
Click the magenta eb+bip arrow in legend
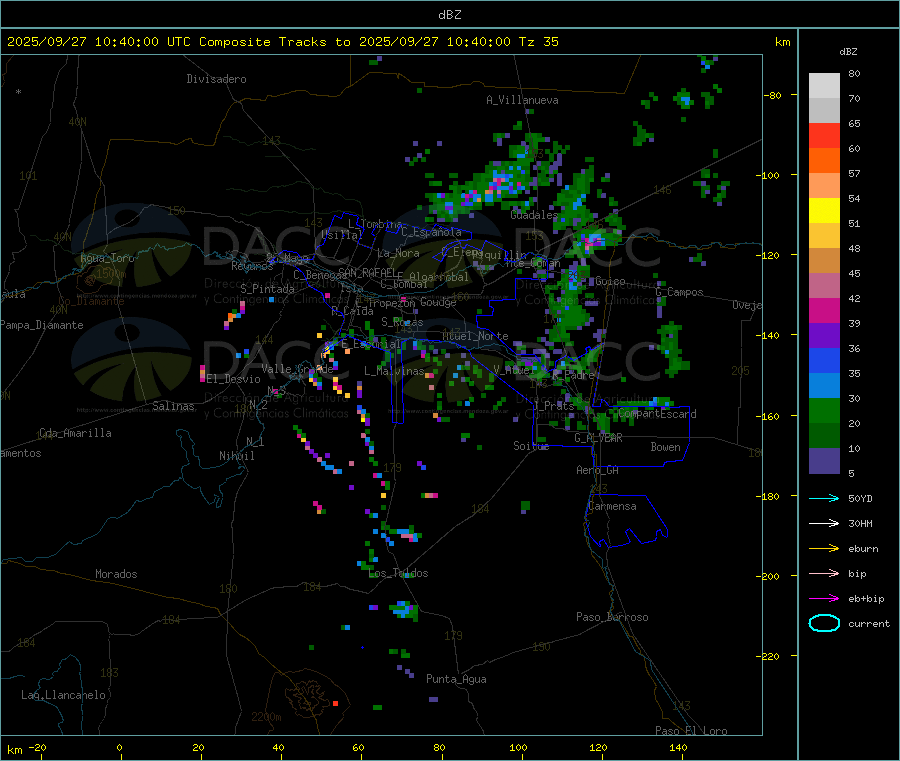point(824,599)
